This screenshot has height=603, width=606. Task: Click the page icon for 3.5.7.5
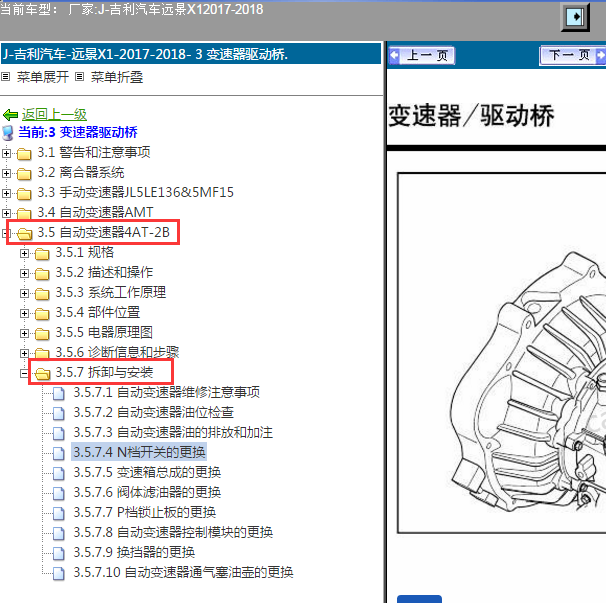tap(59, 473)
